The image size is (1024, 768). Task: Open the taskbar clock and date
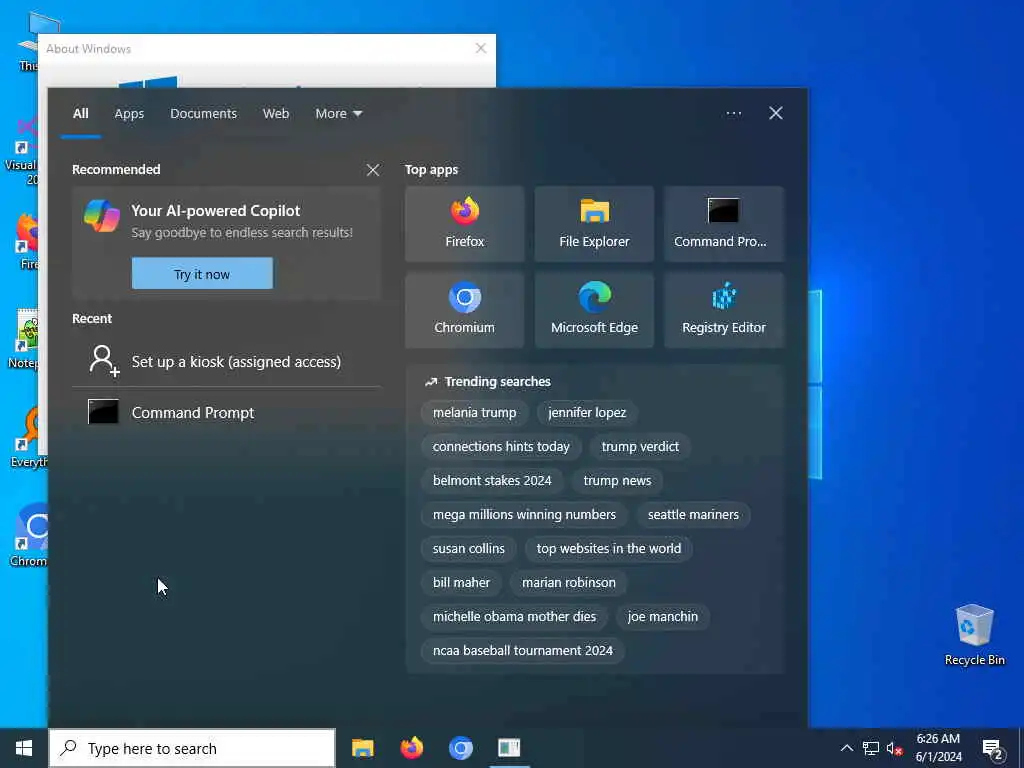click(x=938, y=748)
